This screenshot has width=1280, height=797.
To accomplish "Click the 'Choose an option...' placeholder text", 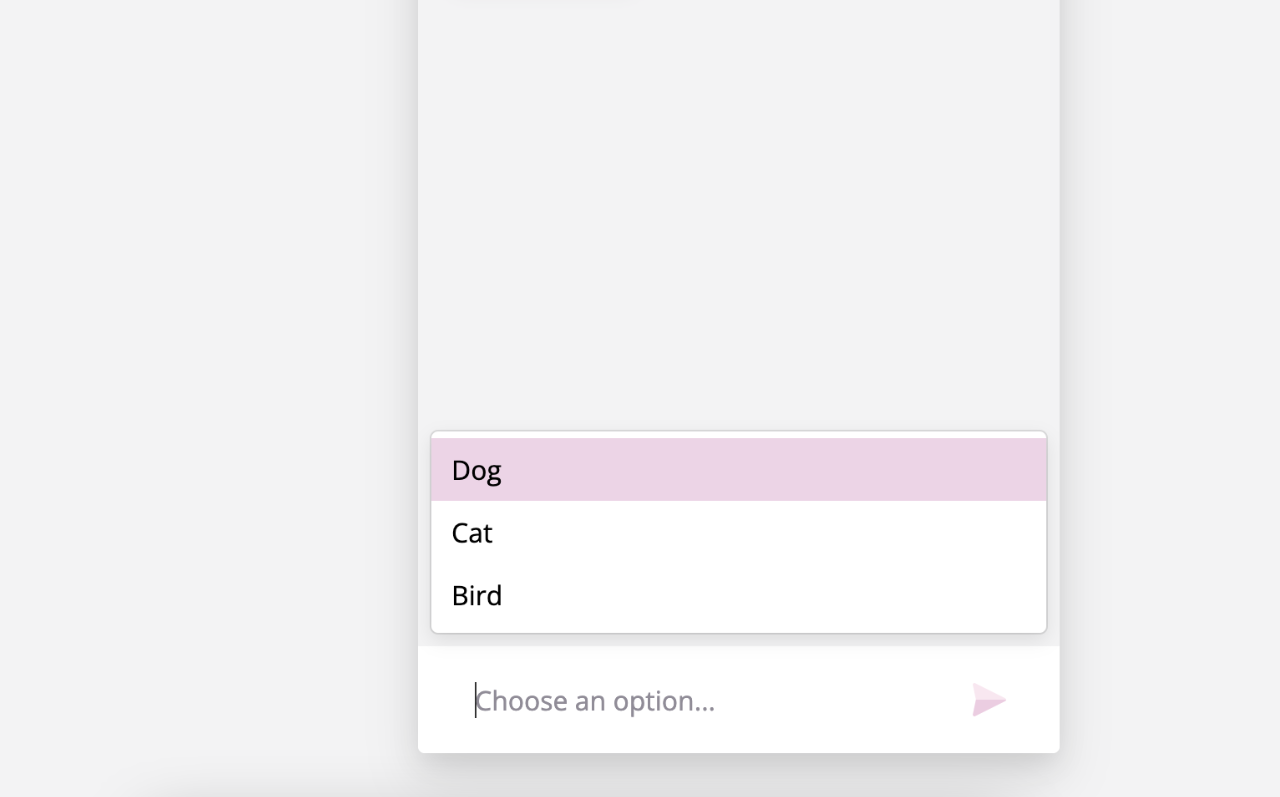I will click(x=595, y=701).
